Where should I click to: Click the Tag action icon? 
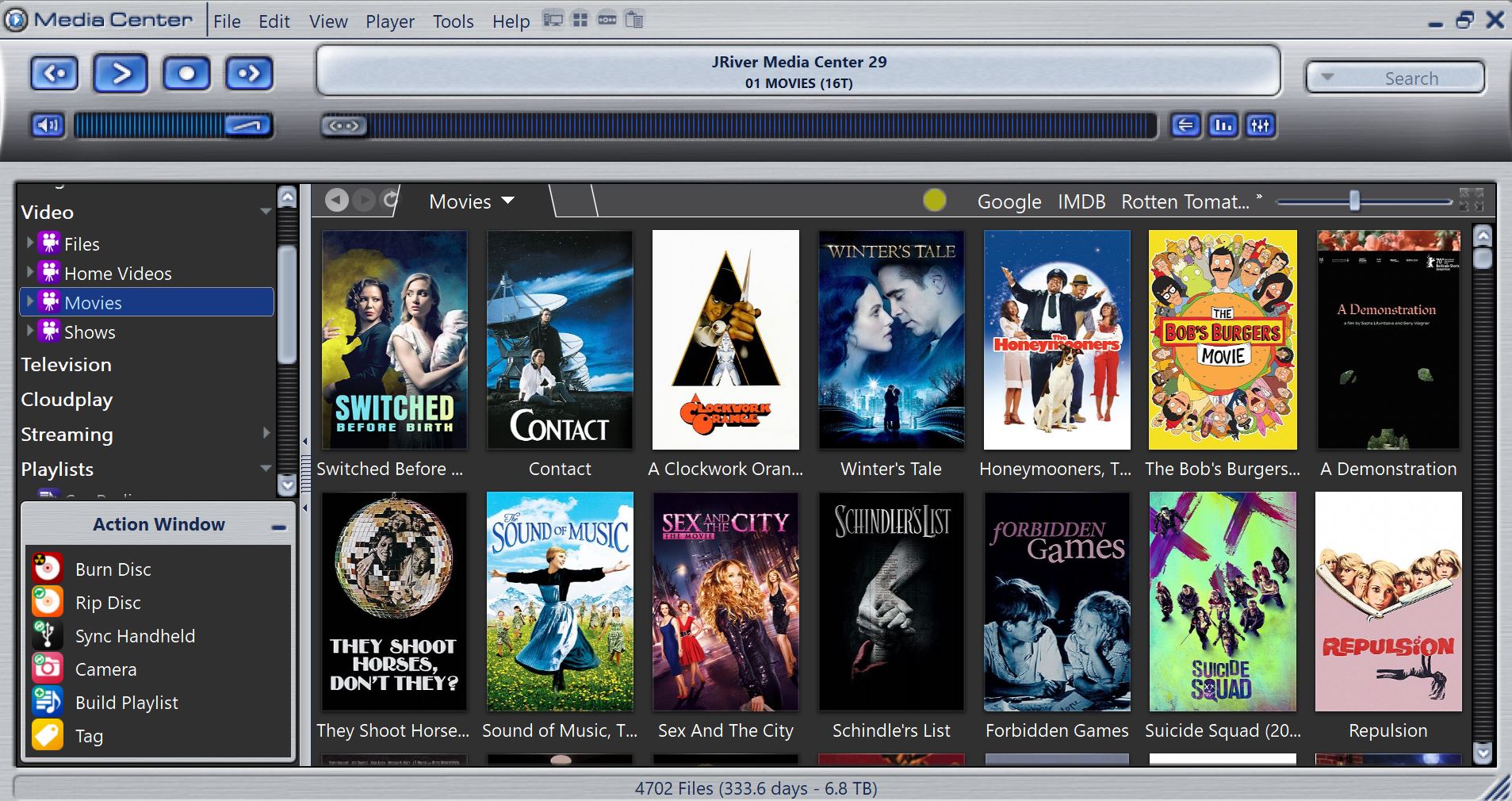[x=48, y=734]
